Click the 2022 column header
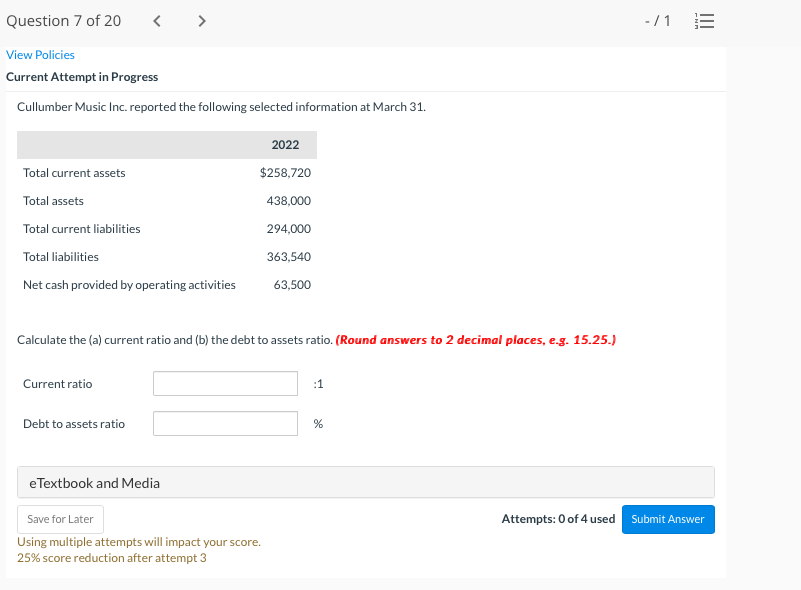 285,145
